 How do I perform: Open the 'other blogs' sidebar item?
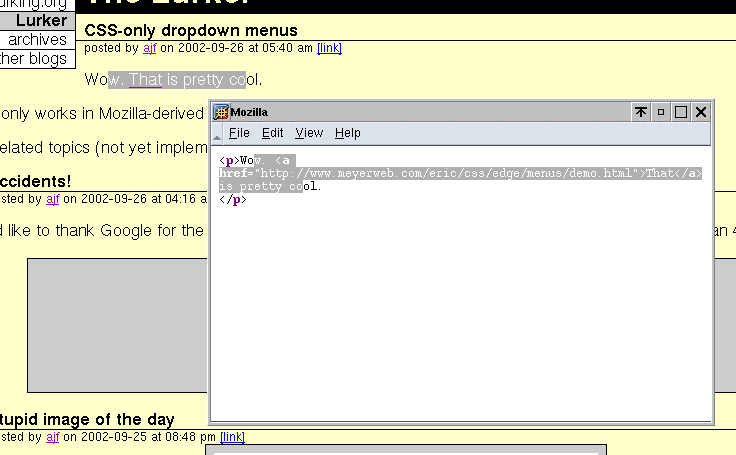click(34, 59)
